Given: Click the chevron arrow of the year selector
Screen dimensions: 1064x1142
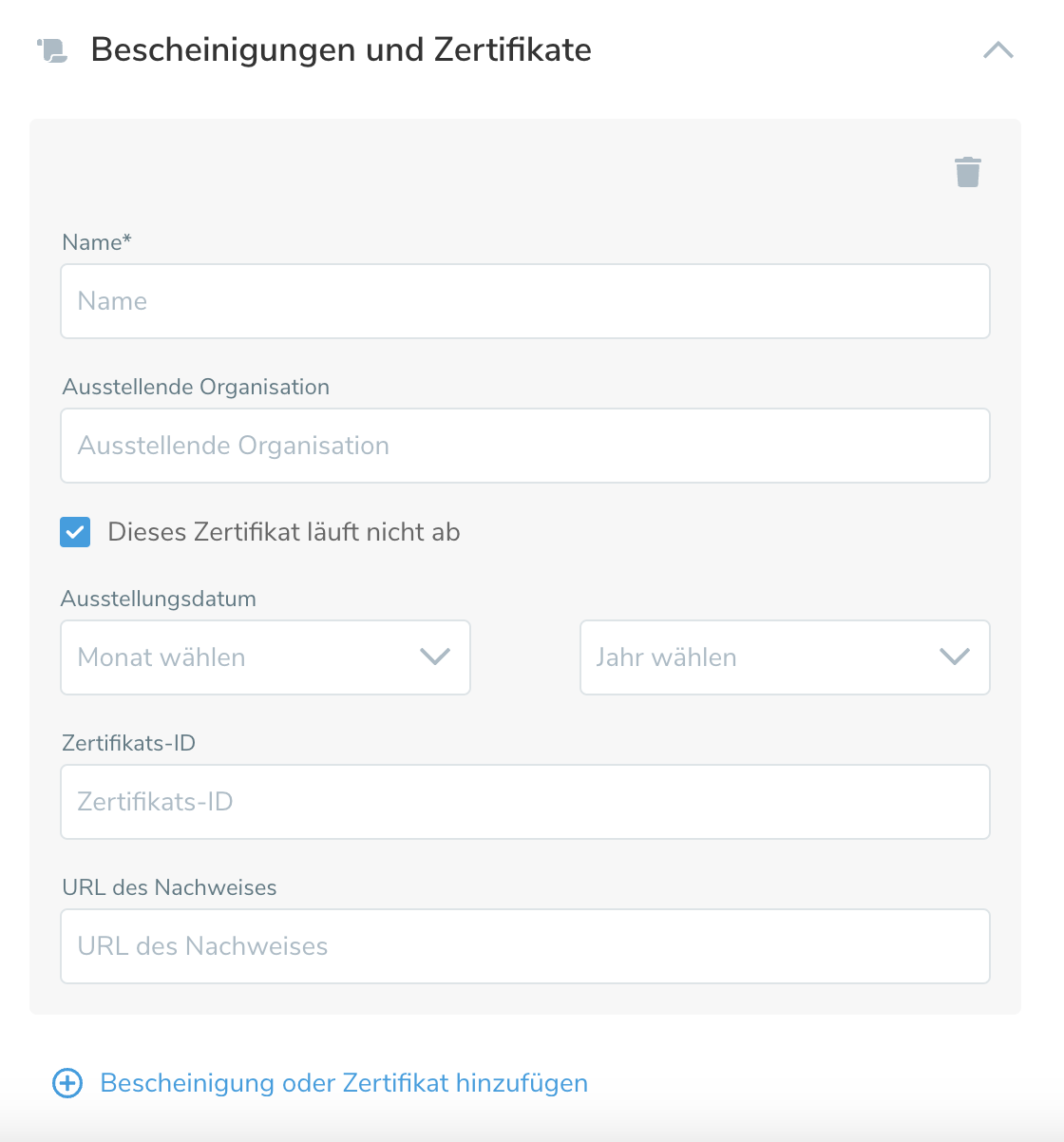Looking at the screenshot, I should pos(954,657).
